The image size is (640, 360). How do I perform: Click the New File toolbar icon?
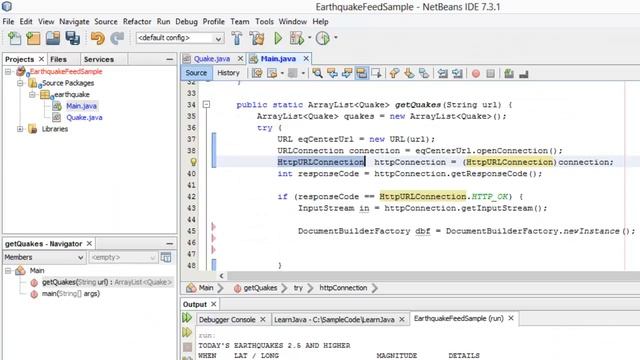pos(14,38)
